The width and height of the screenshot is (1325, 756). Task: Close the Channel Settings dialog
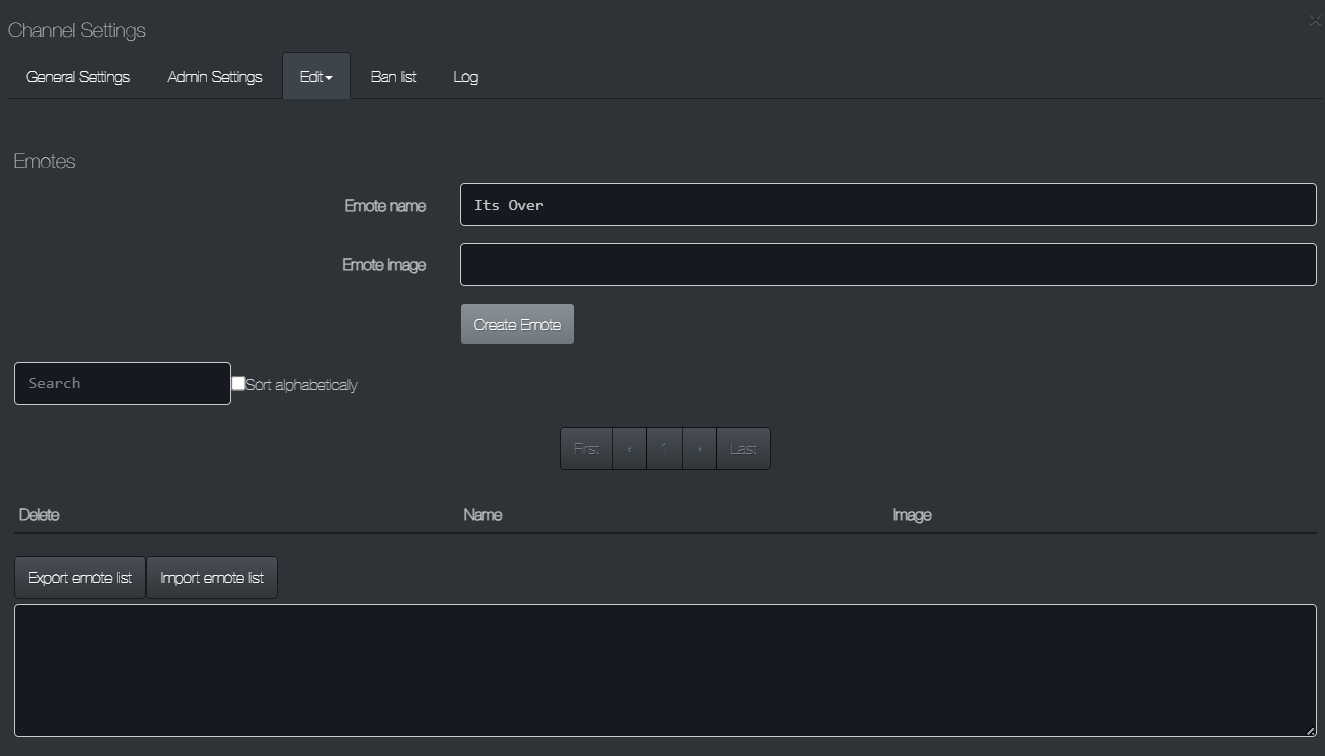(1315, 21)
